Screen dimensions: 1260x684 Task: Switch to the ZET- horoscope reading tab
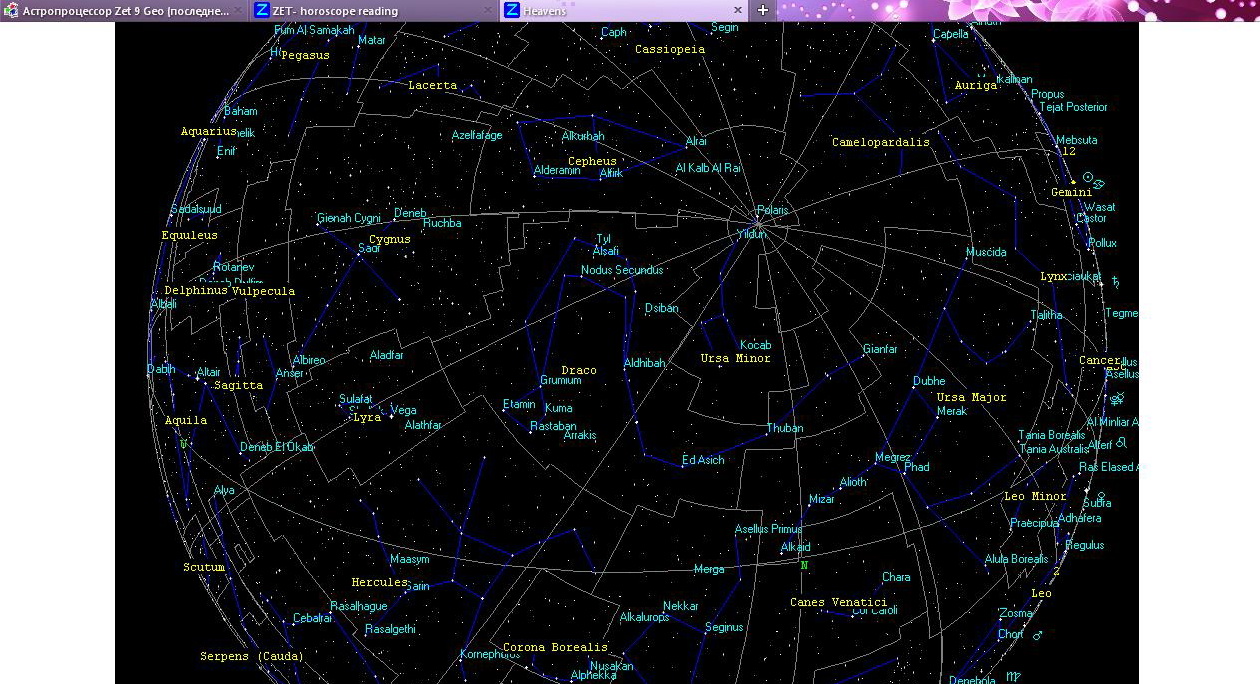coord(335,11)
